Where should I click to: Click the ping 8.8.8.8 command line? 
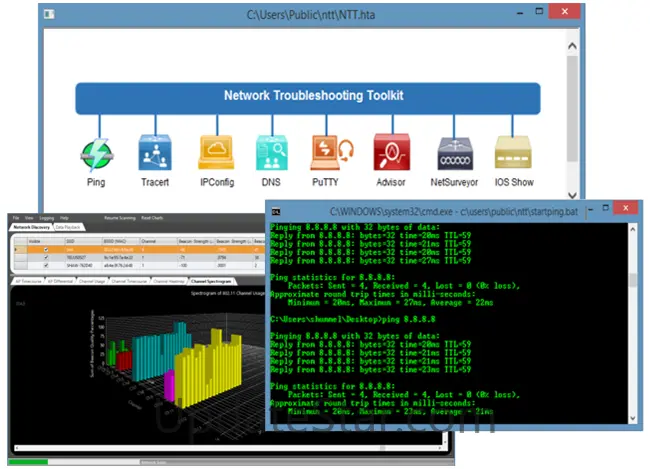(353, 319)
